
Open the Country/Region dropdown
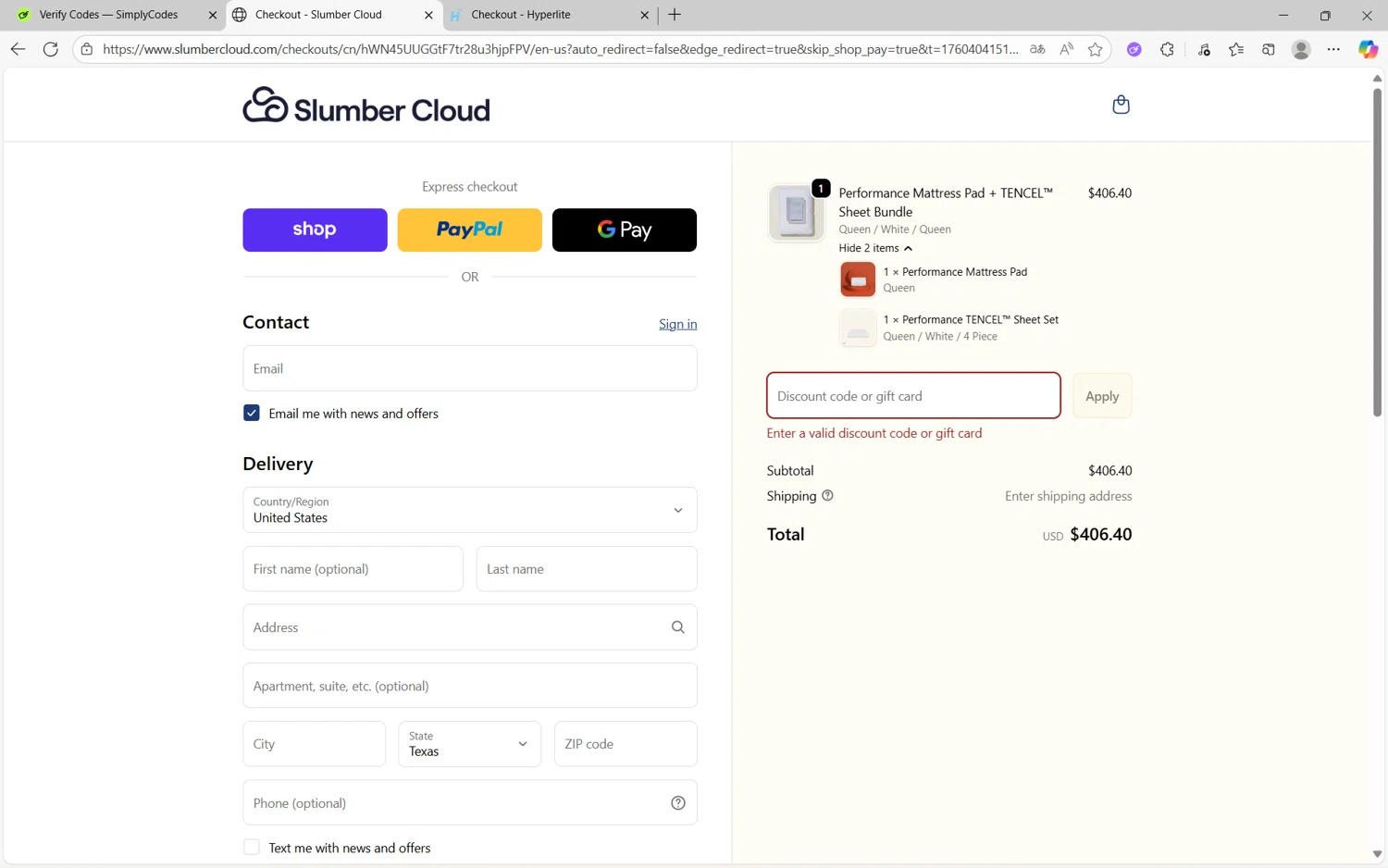click(x=469, y=510)
